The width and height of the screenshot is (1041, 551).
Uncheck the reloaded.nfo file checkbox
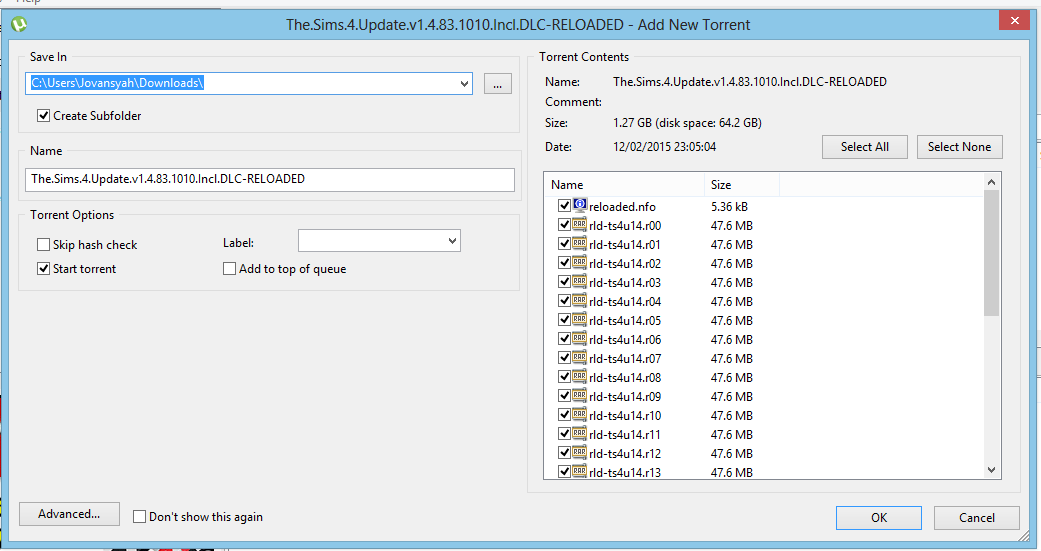click(x=564, y=206)
